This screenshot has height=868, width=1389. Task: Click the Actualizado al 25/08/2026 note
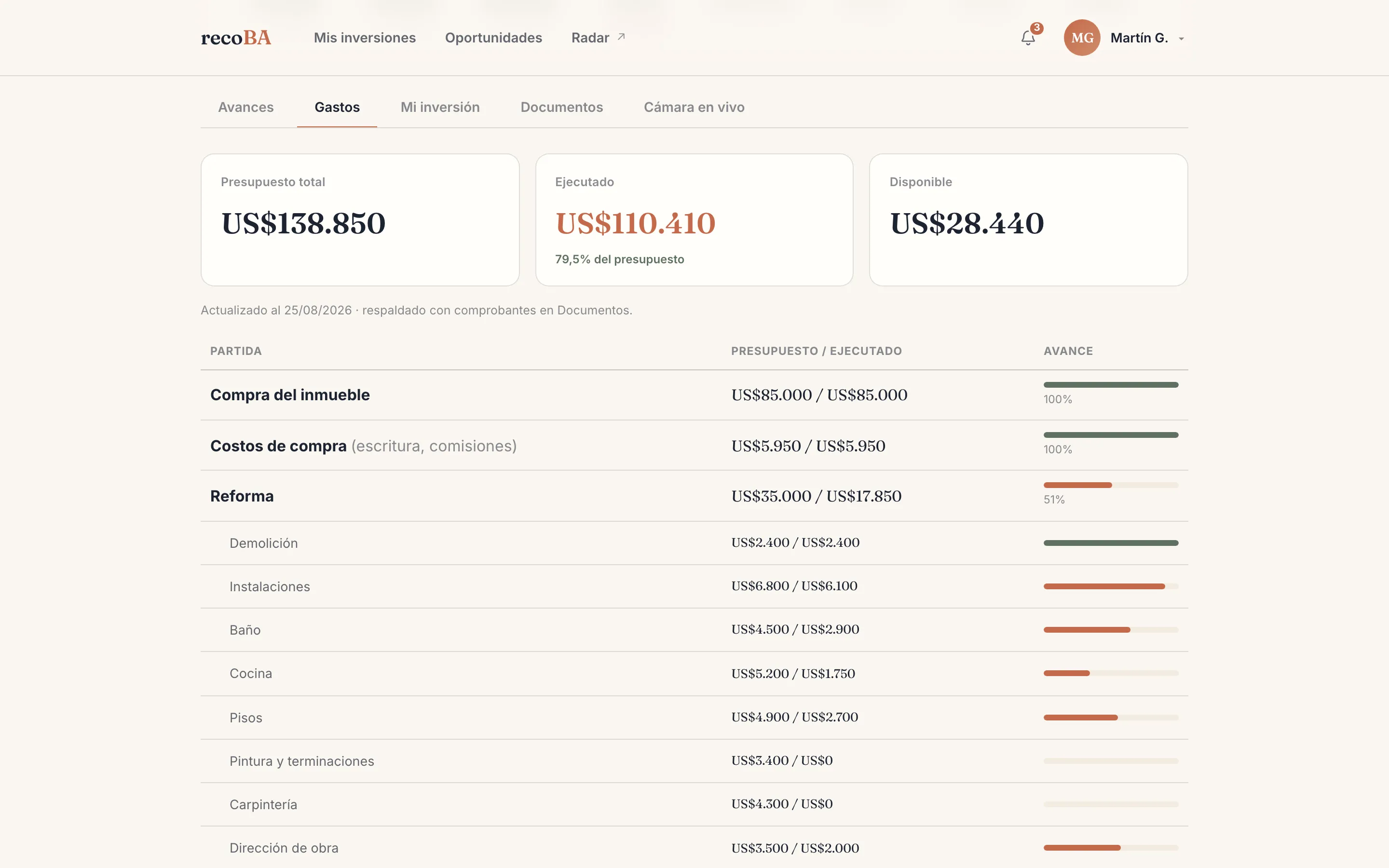click(x=416, y=310)
